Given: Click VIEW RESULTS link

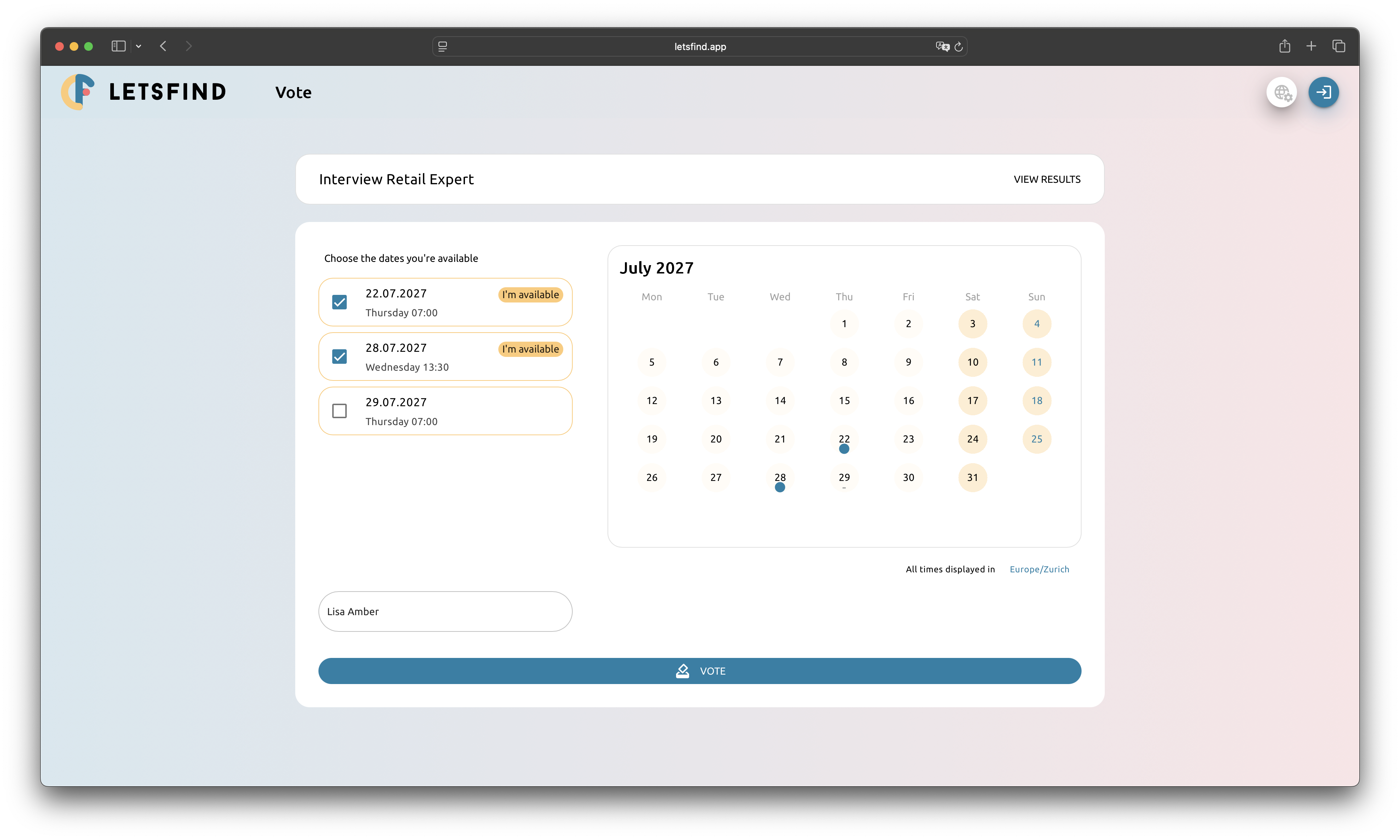Looking at the screenshot, I should pyautogui.click(x=1047, y=180).
